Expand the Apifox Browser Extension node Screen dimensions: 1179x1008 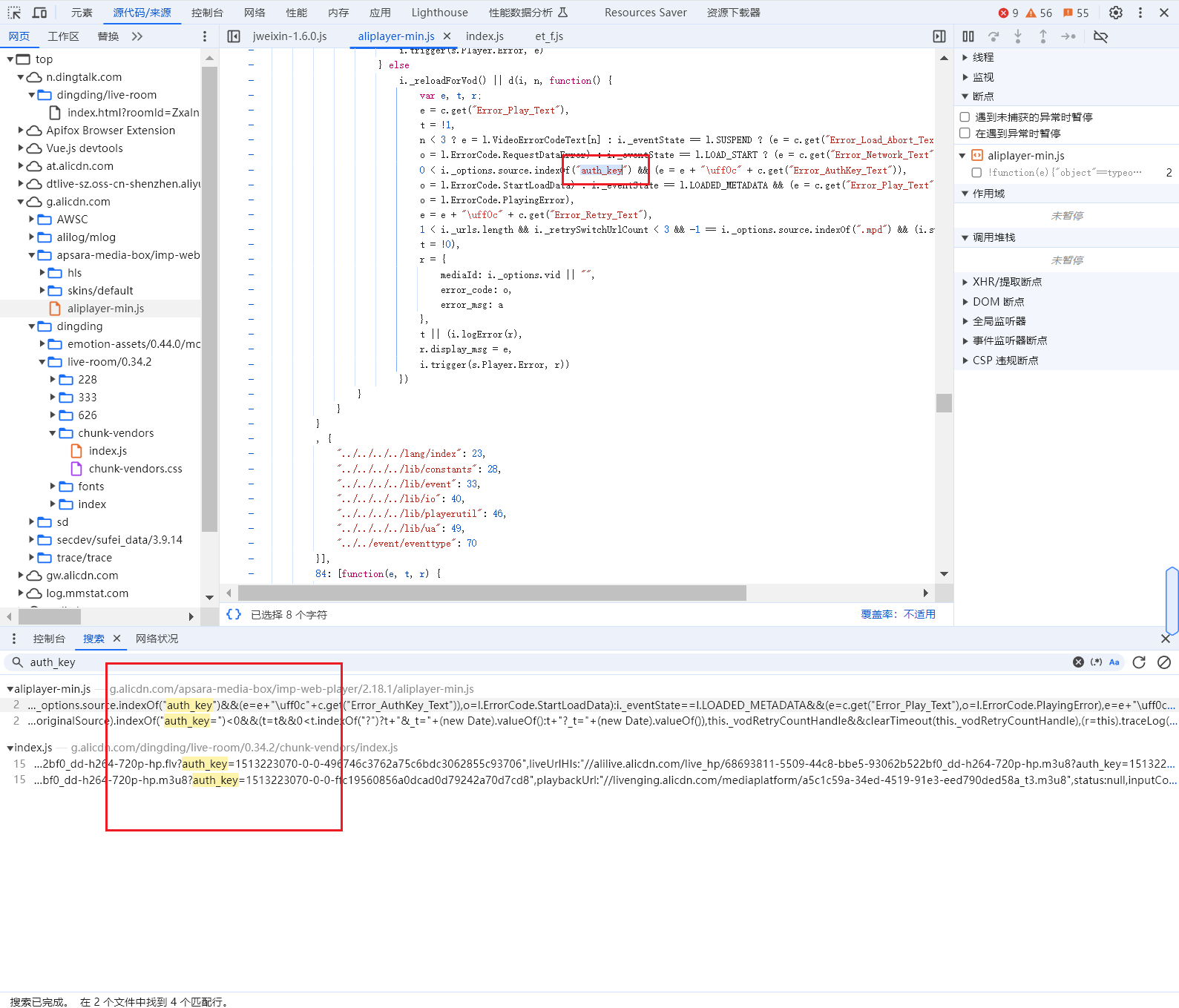tap(21, 131)
